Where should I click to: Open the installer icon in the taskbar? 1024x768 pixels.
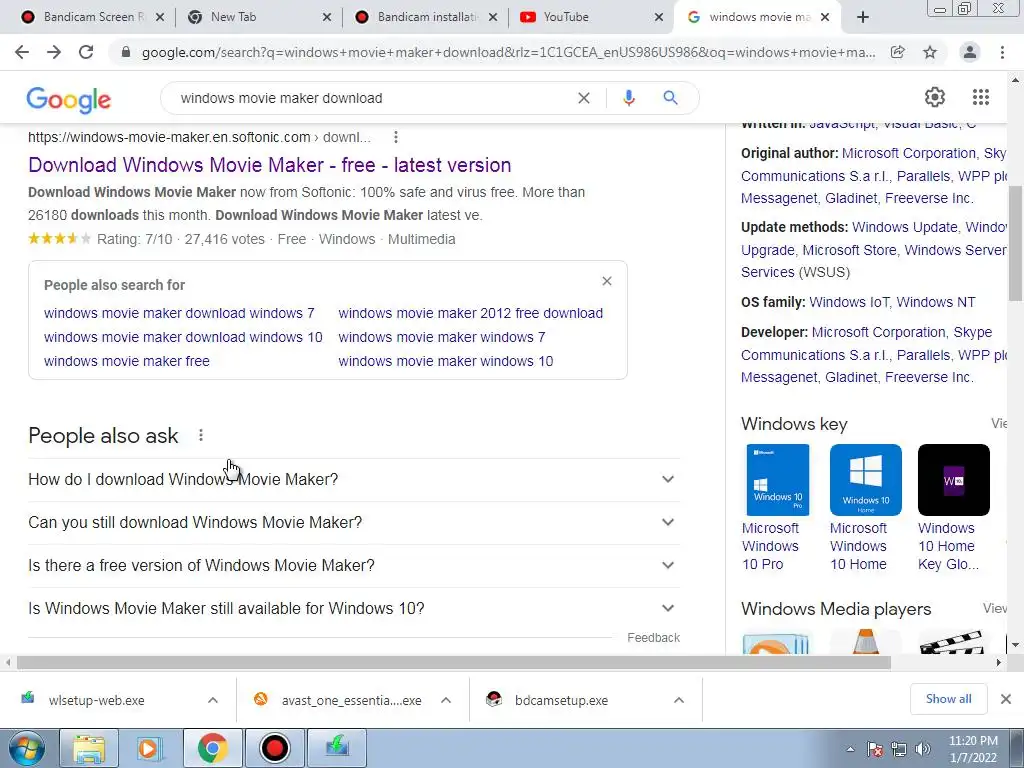(x=337, y=748)
